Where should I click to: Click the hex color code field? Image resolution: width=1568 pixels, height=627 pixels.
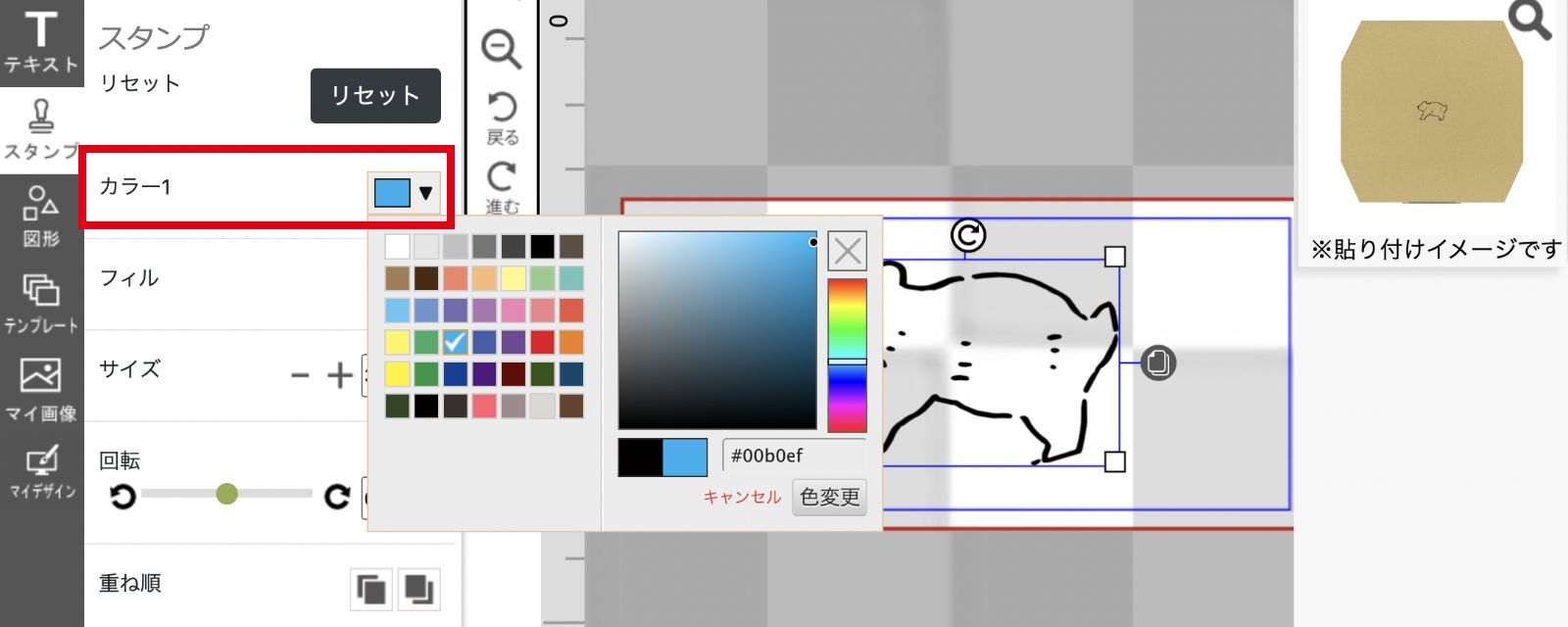[794, 456]
